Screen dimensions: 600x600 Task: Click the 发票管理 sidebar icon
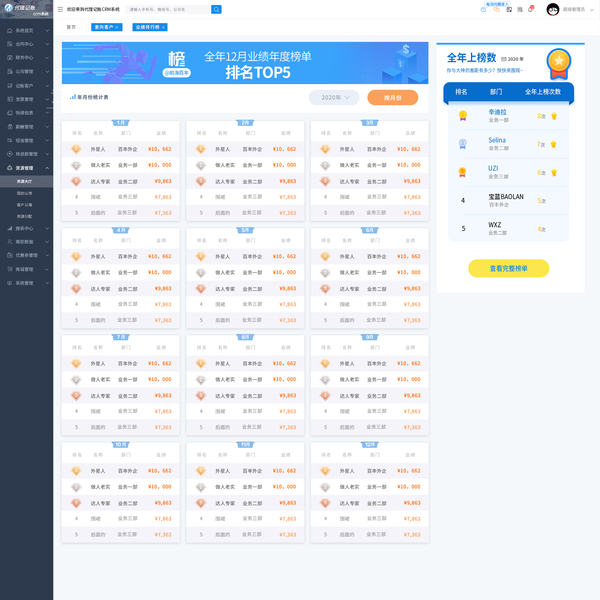(x=10, y=99)
